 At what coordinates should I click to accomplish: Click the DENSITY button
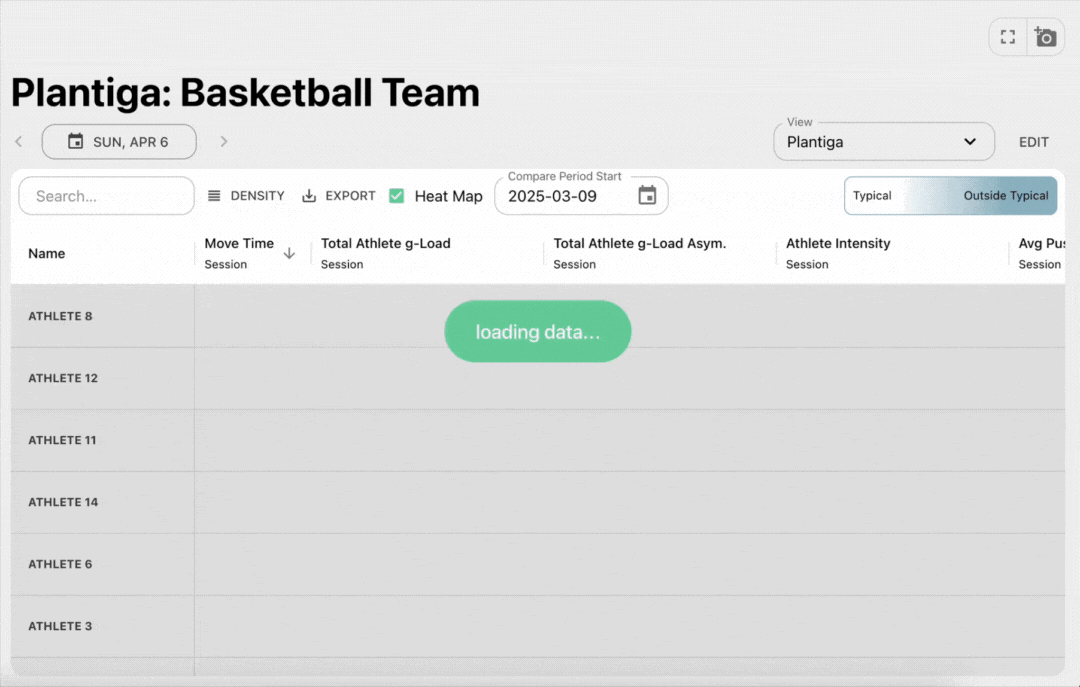pos(246,196)
